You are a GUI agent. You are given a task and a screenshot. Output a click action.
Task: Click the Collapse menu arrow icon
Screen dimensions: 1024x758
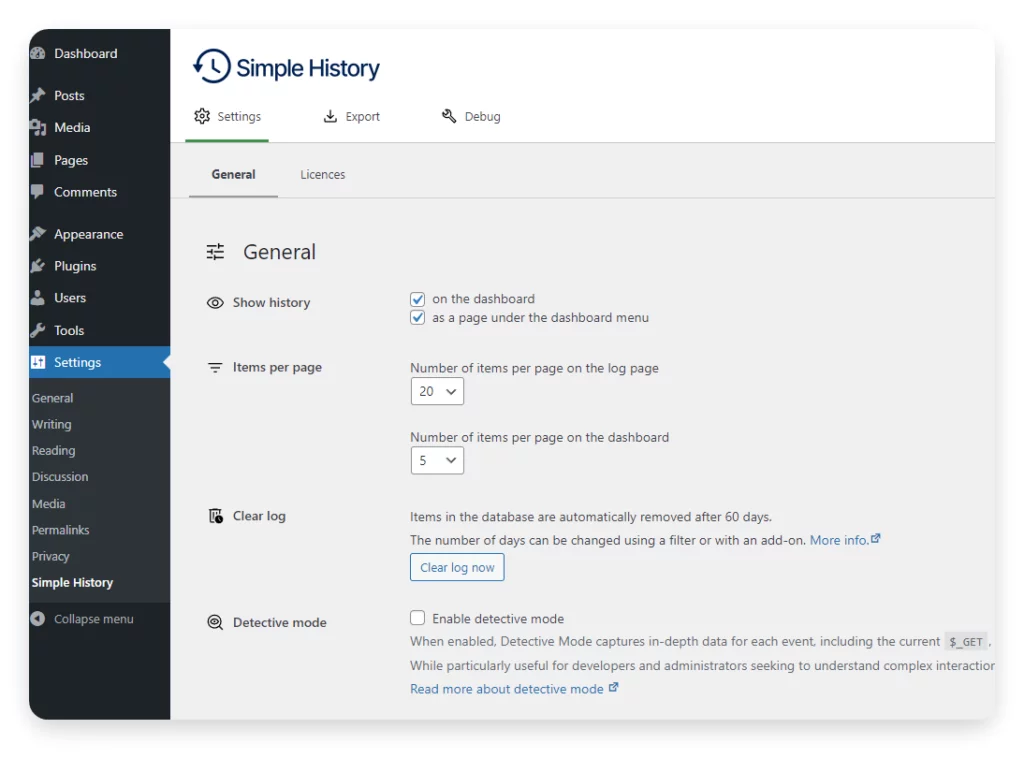[x=38, y=619]
